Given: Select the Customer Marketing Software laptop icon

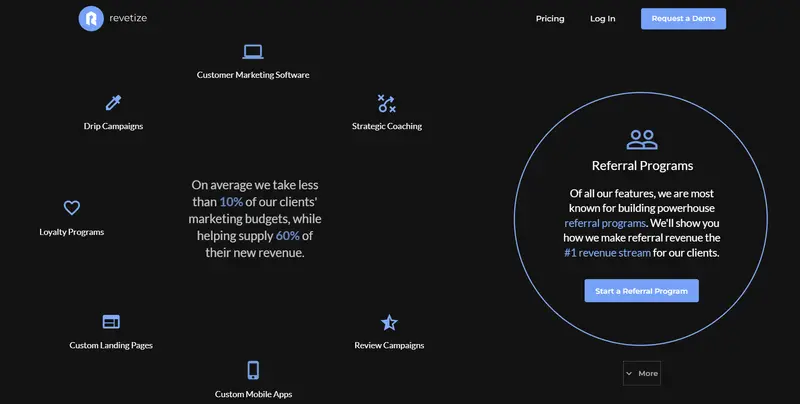Looking at the screenshot, I should tap(253, 52).
